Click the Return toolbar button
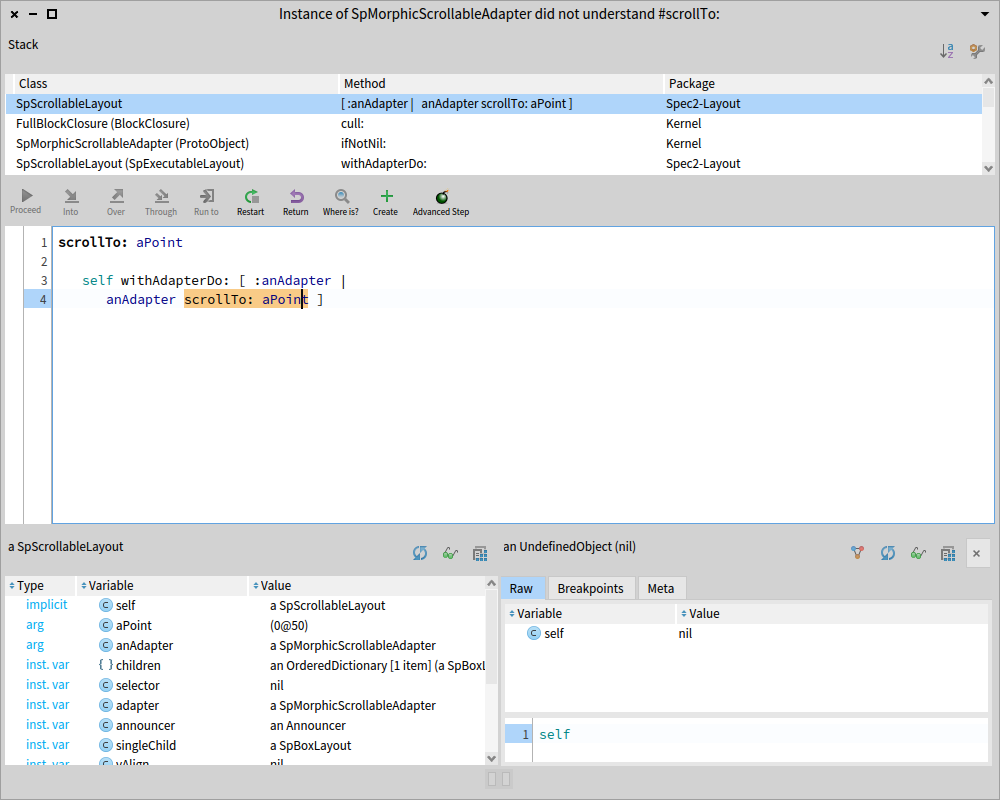1000x800 pixels. (x=296, y=202)
